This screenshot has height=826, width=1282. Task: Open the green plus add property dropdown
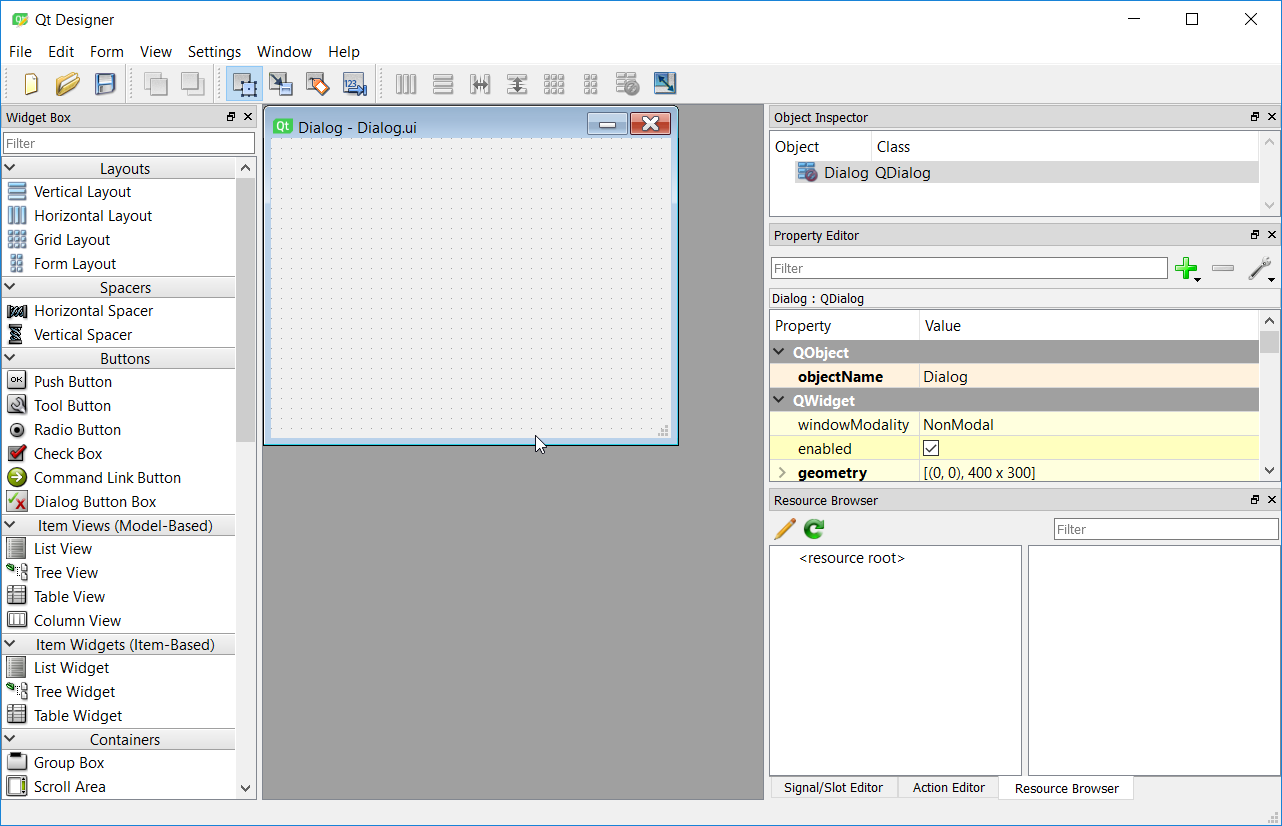[1187, 269]
